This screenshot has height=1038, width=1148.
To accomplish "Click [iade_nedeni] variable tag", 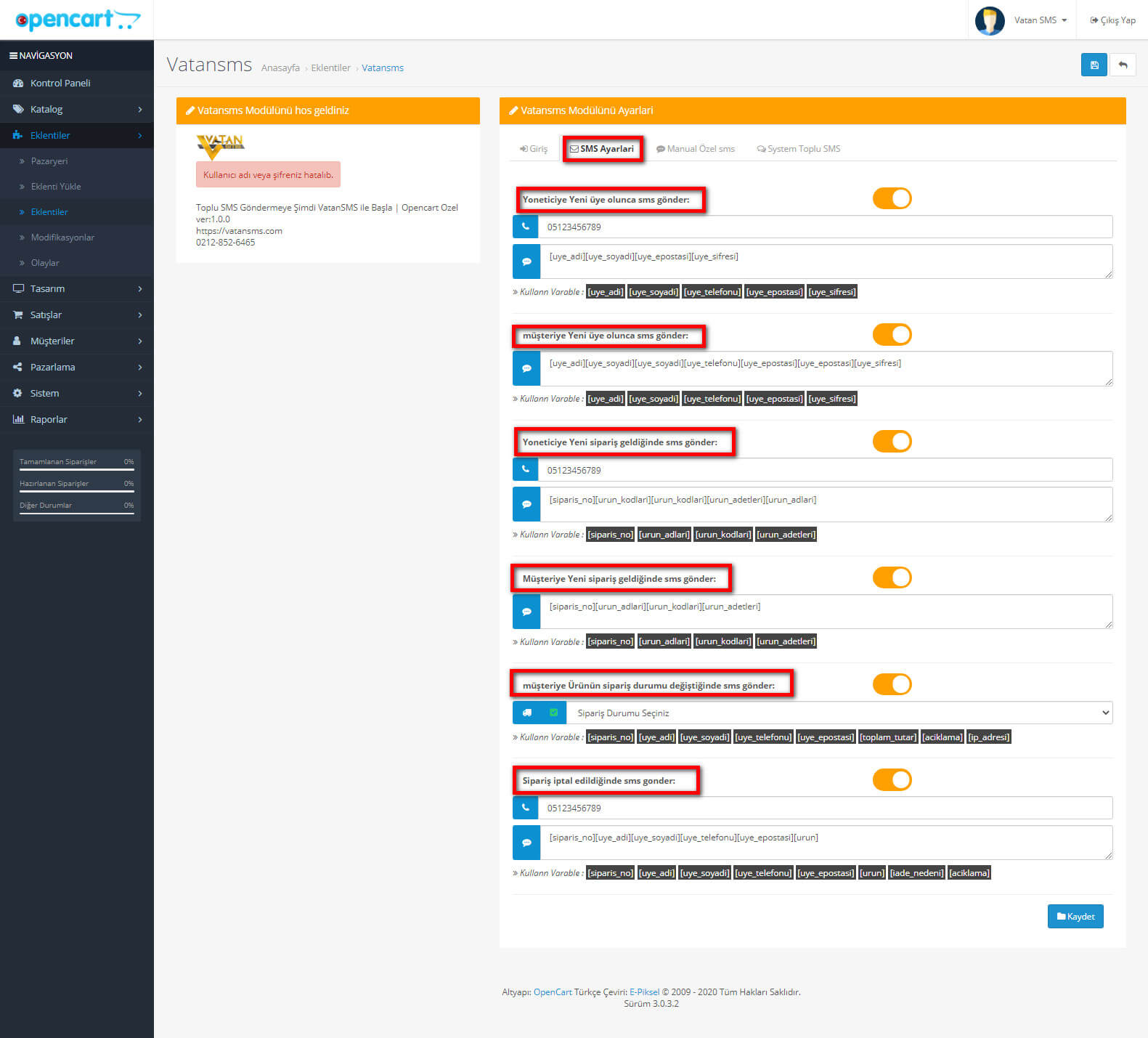I will click(917, 872).
